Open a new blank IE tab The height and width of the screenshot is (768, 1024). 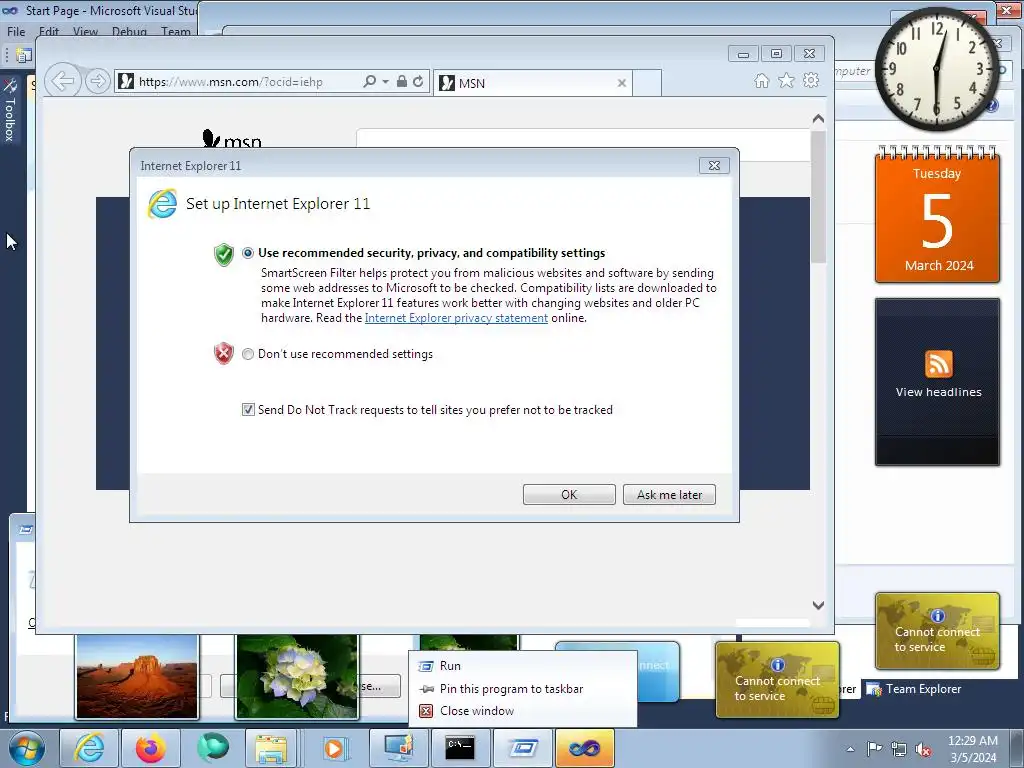pyautogui.click(x=647, y=83)
